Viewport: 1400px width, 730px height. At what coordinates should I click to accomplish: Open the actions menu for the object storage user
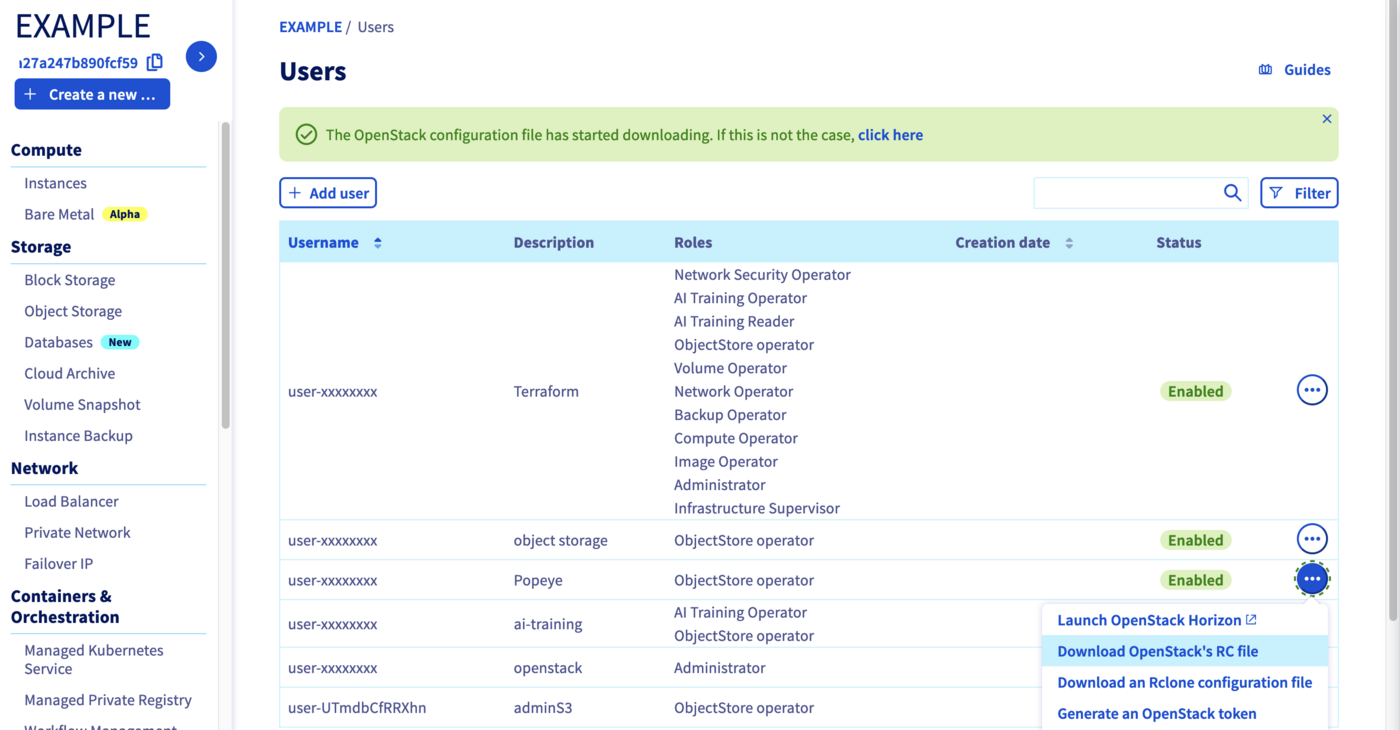(x=1312, y=538)
